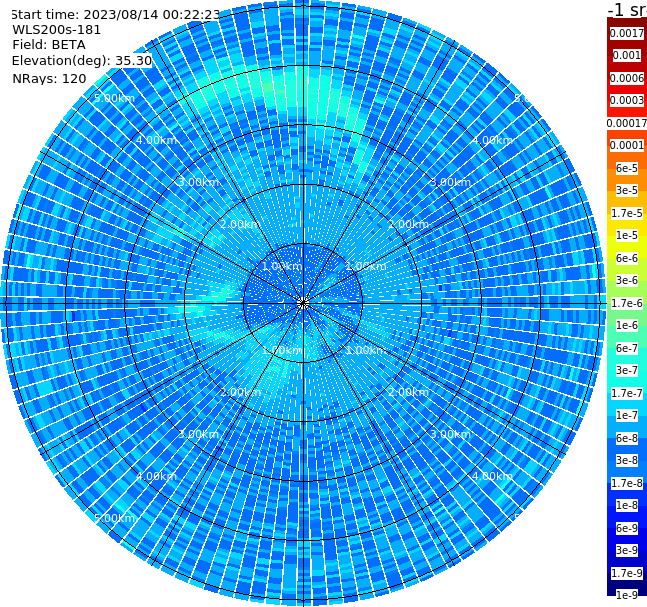Click the 0.00017 label in colorbar gap

coord(627,123)
